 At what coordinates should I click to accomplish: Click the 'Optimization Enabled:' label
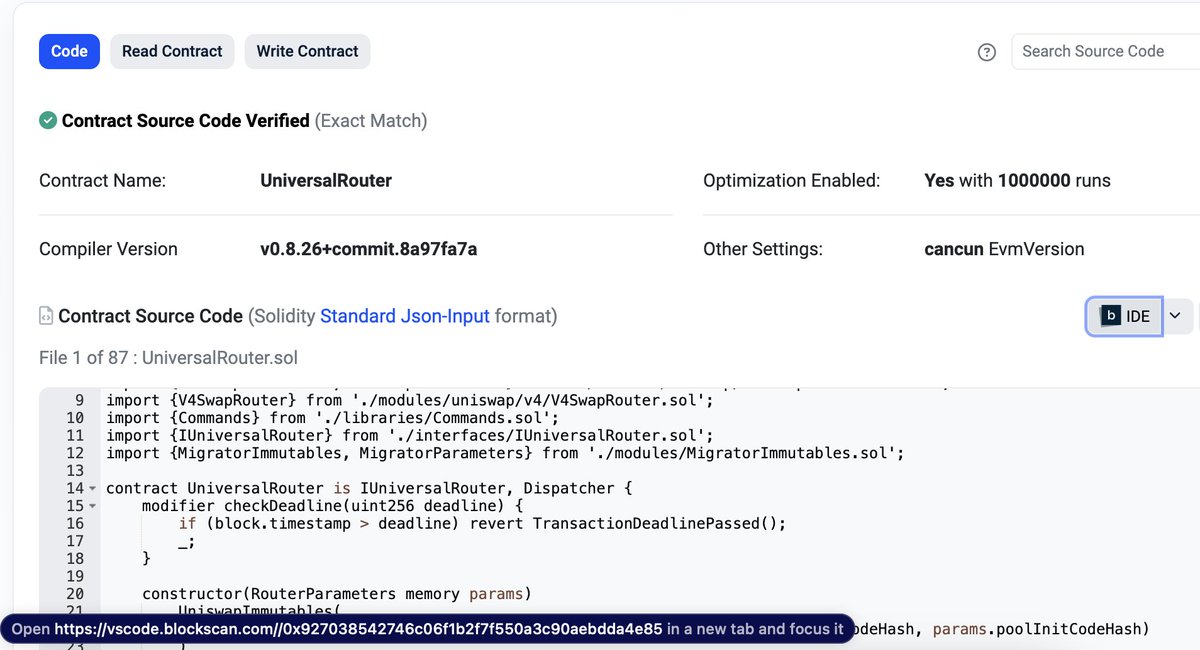coord(792,181)
